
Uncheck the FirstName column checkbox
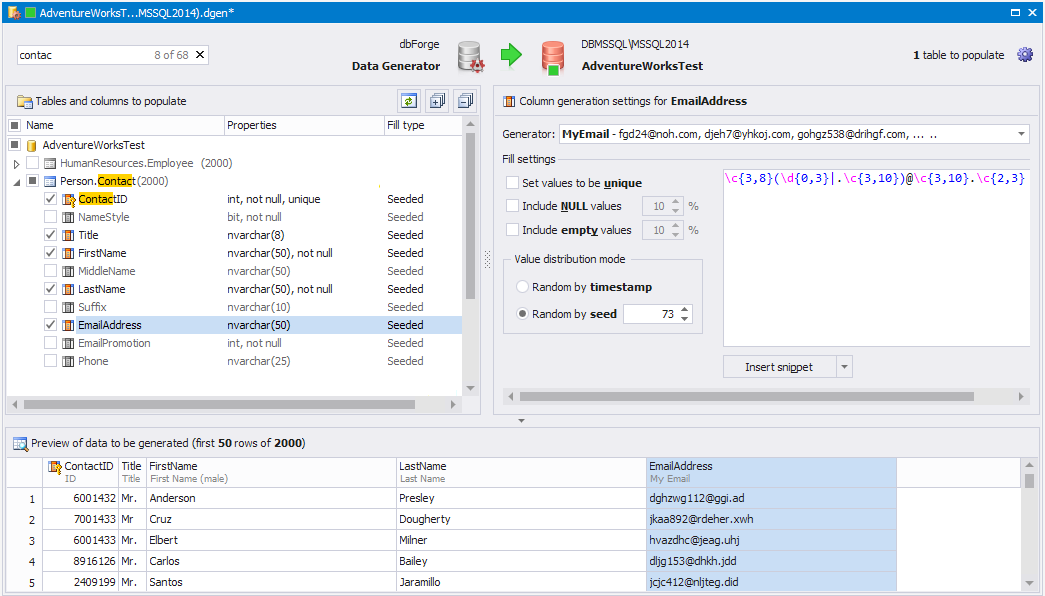tap(51, 253)
